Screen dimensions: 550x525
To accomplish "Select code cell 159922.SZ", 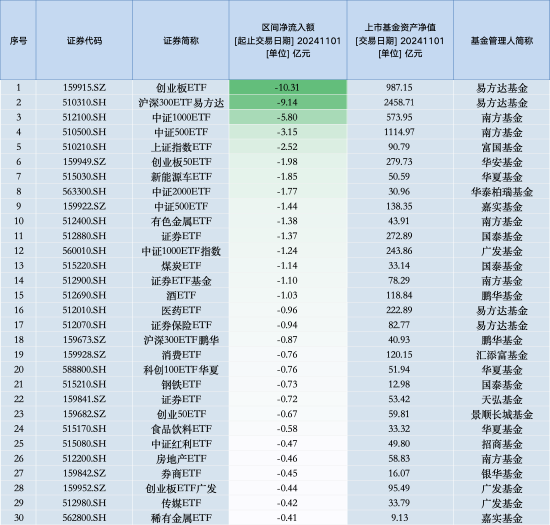I will 84,206.
